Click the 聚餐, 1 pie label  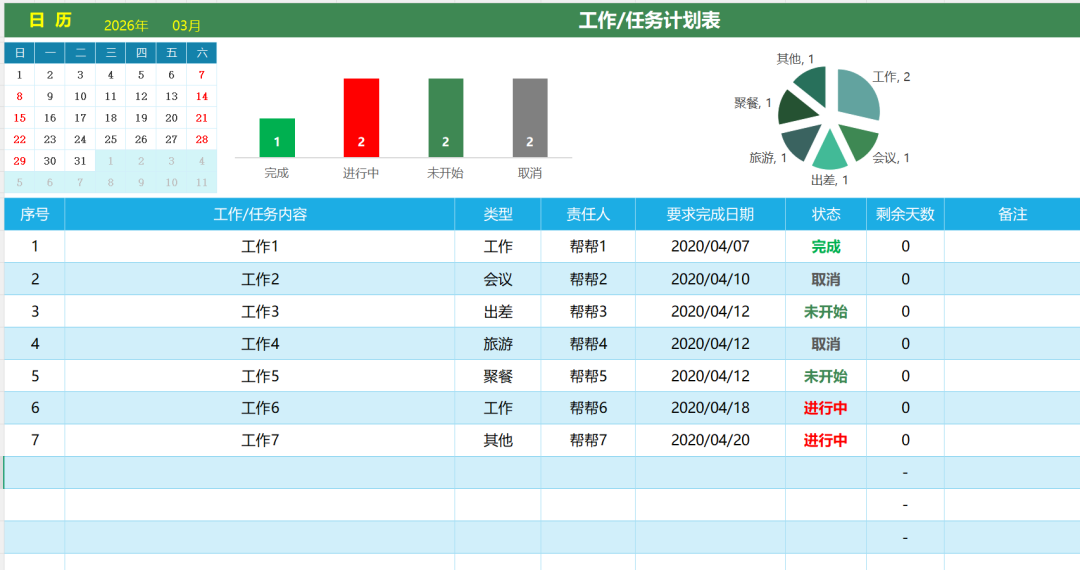(752, 103)
